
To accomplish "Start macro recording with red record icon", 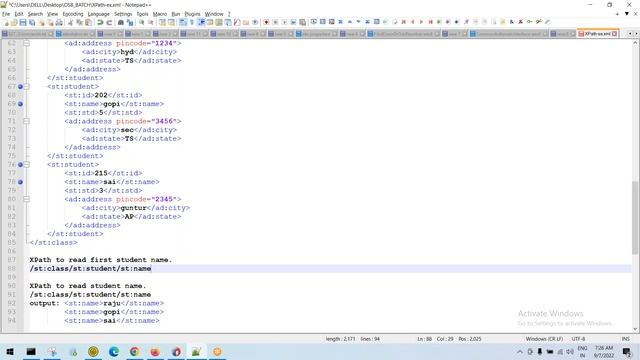I will click(x=266, y=22).
